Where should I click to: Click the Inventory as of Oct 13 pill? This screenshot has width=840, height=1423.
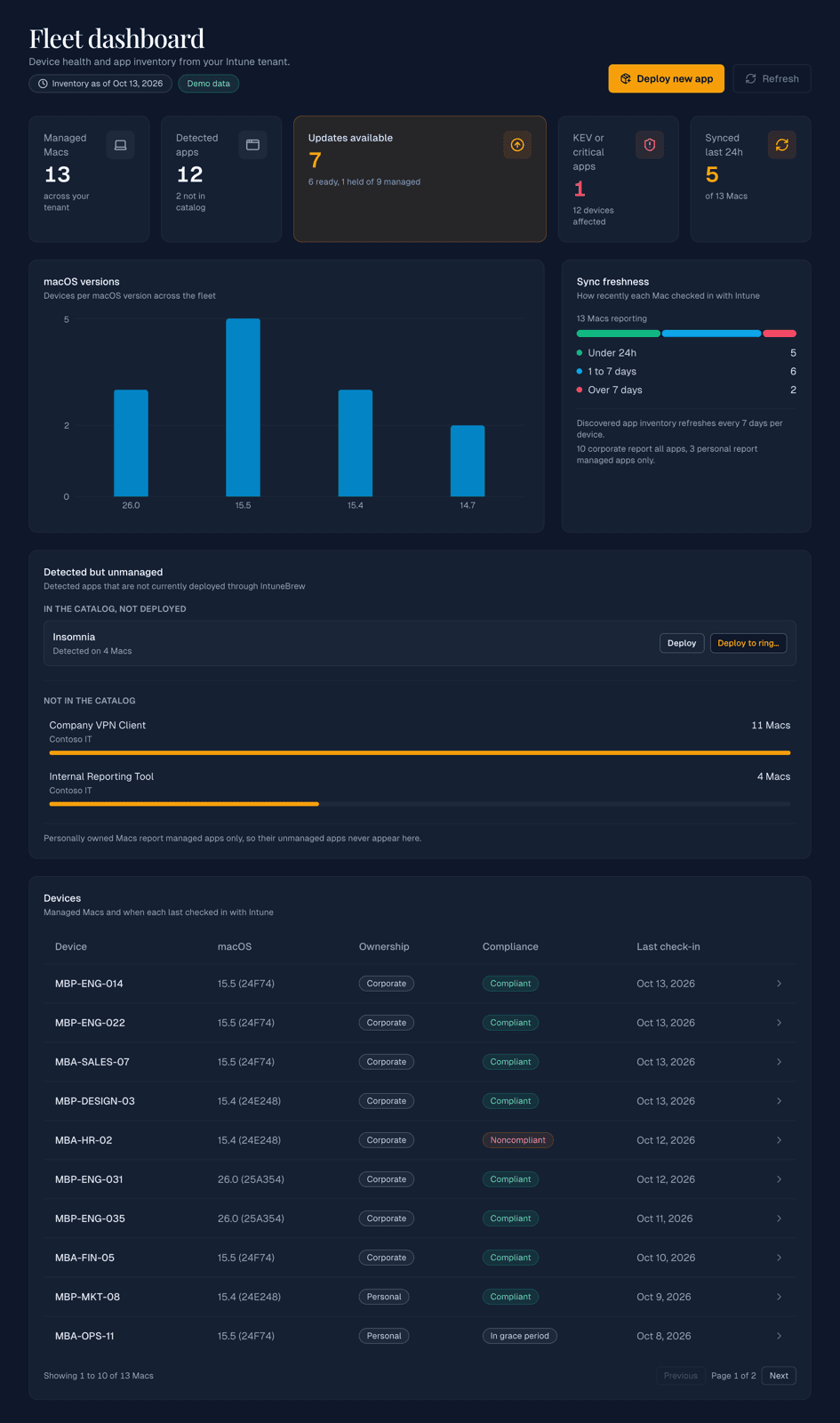coord(100,84)
